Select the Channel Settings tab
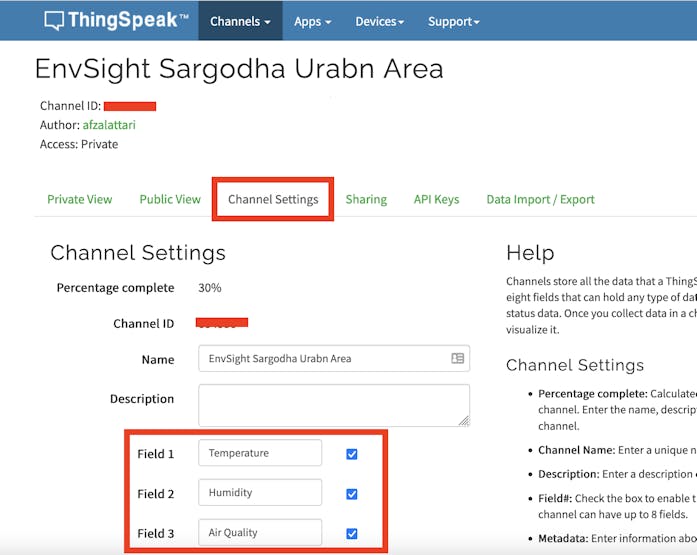The height and width of the screenshot is (555, 697). (x=273, y=200)
